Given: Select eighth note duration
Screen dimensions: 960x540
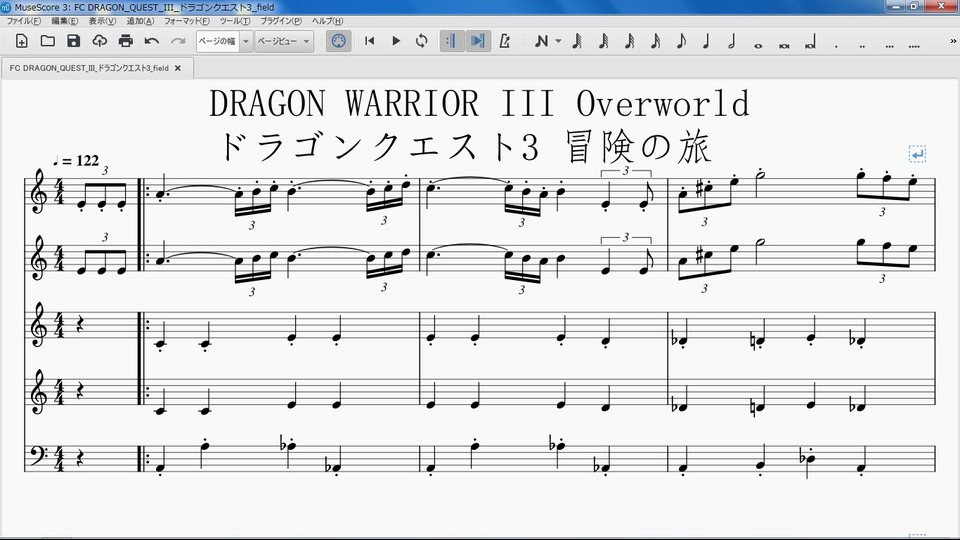Looking at the screenshot, I should click(681, 41).
